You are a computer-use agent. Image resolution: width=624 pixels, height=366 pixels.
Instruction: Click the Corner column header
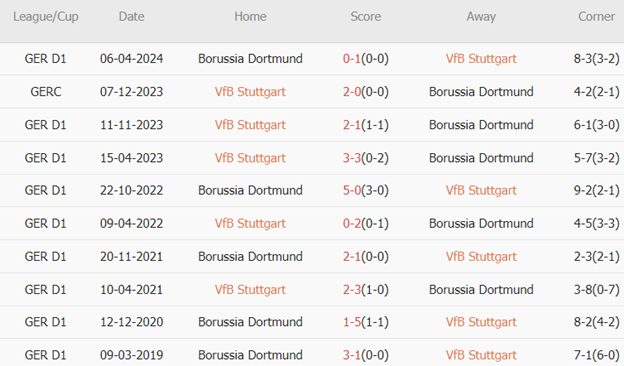tap(596, 16)
